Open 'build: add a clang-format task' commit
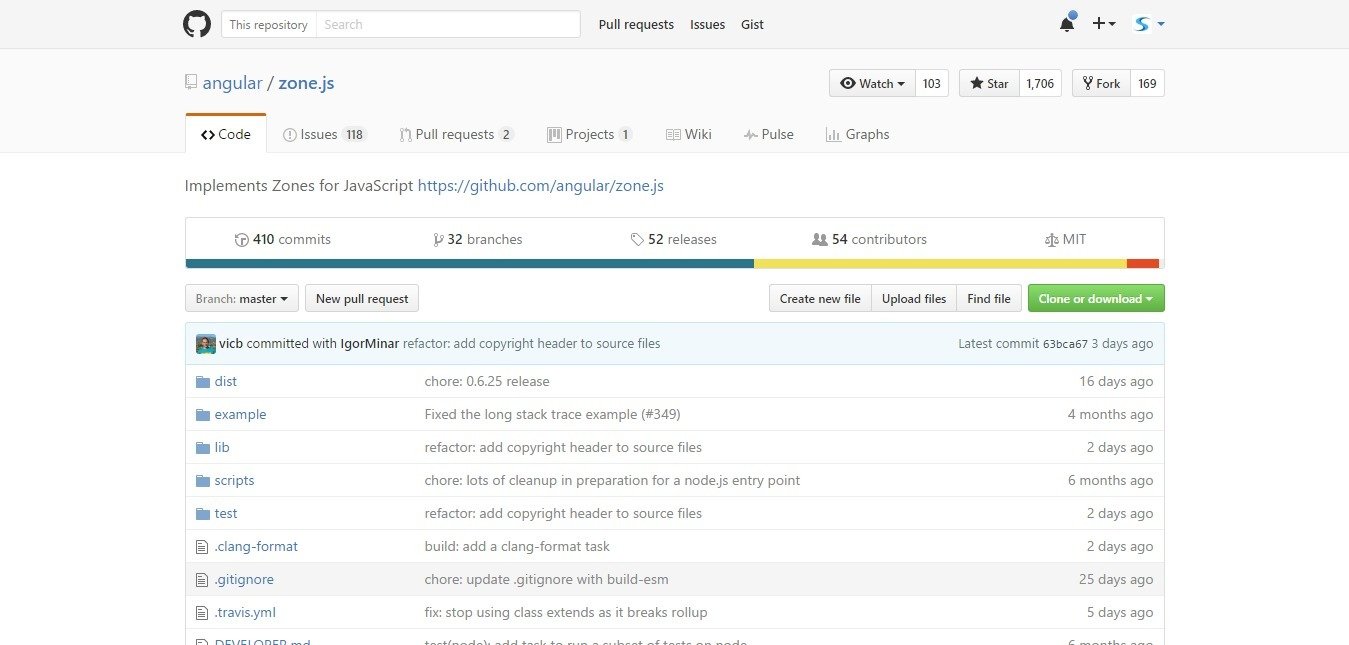Viewport: 1349px width, 645px height. pos(517,547)
